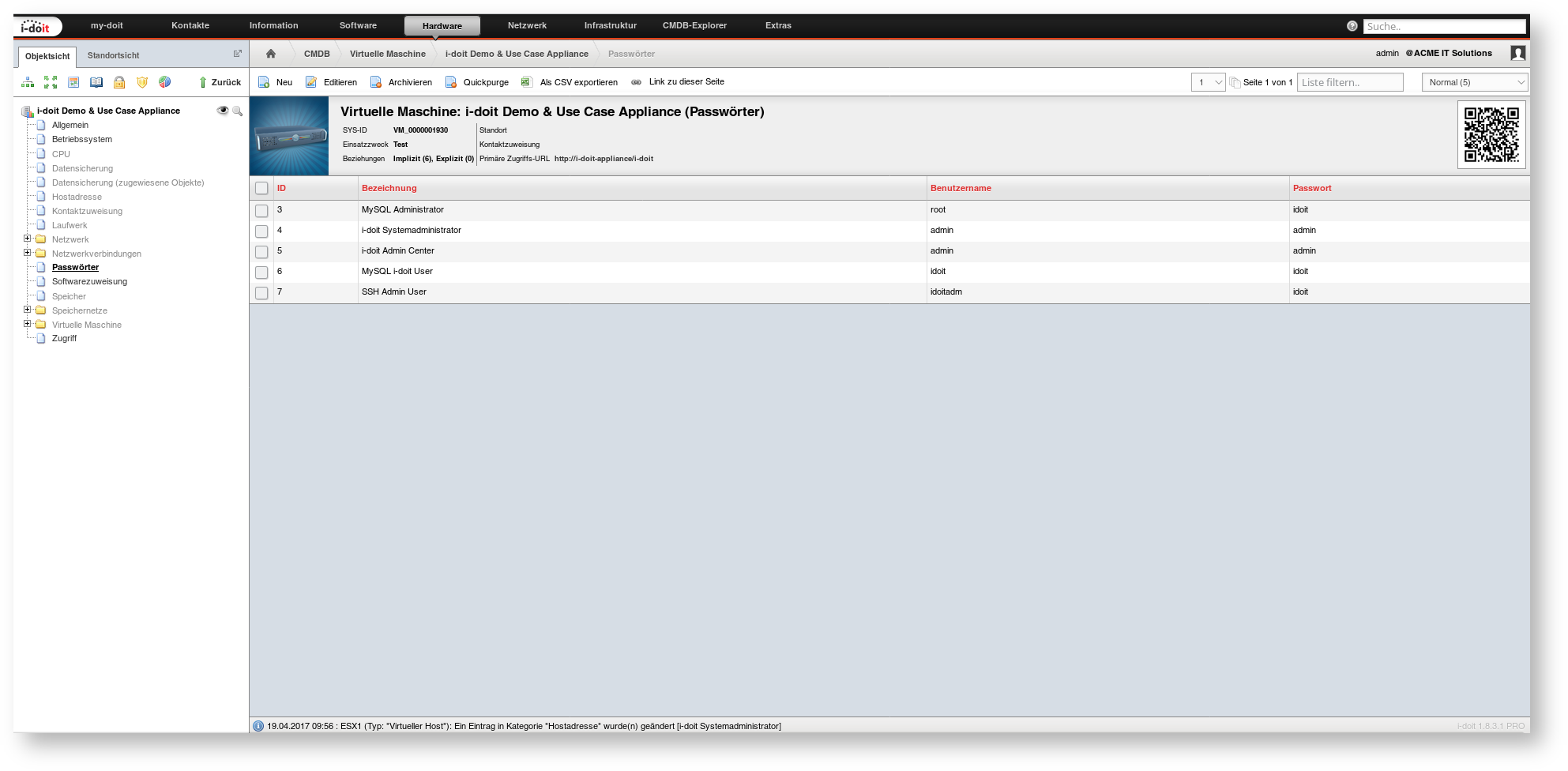Image resolution: width=1568 pixels, height=771 pixels.
Task: Open the Normal (5) status dropdown
Action: point(1474,82)
